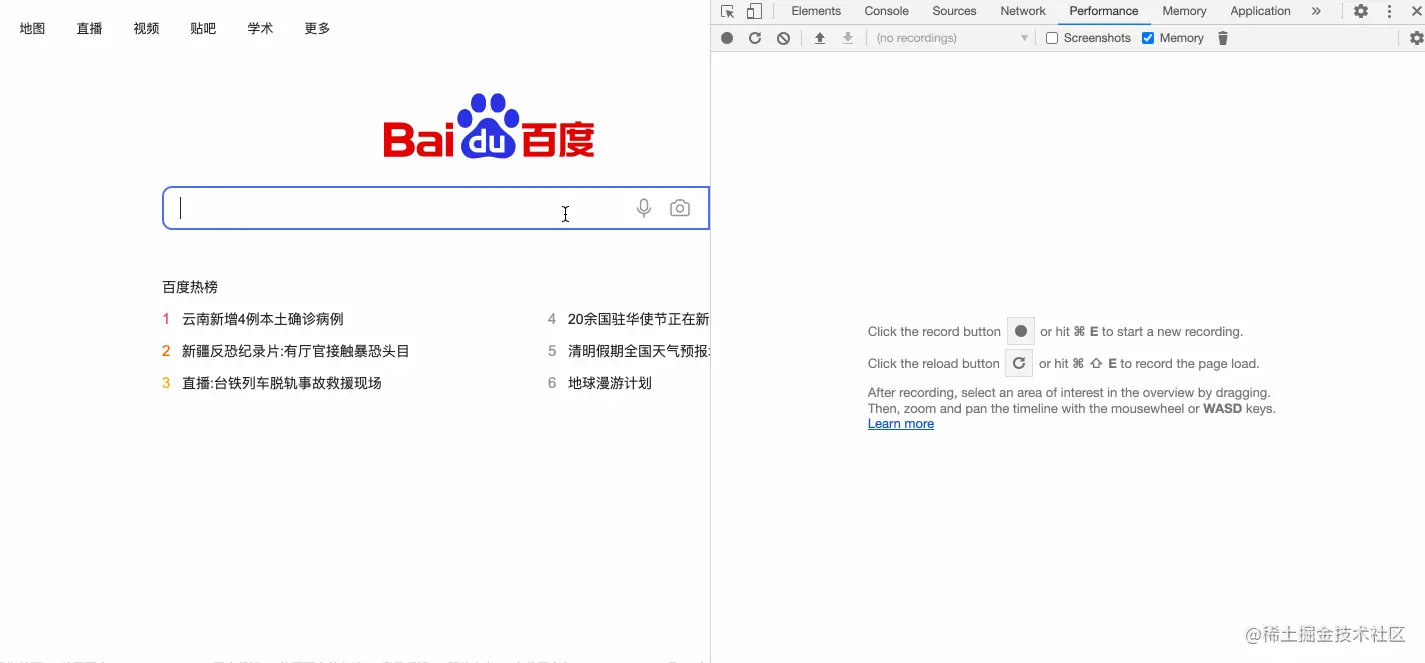Open hot item 20余国驻华使节
This screenshot has width=1425, height=663.
tap(639, 319)
